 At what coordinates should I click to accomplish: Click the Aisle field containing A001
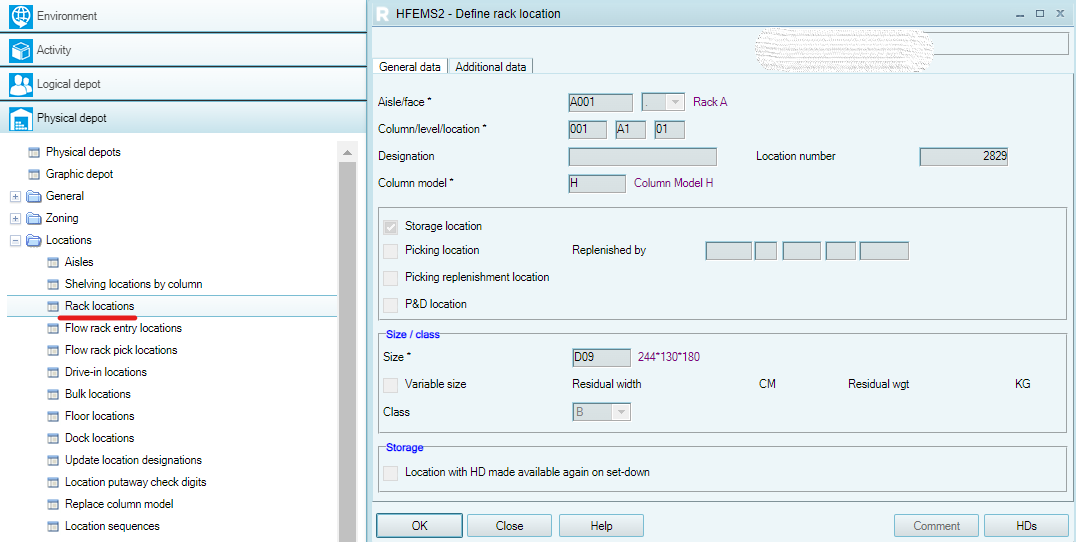pyautogui.click(x=600, y=102)
